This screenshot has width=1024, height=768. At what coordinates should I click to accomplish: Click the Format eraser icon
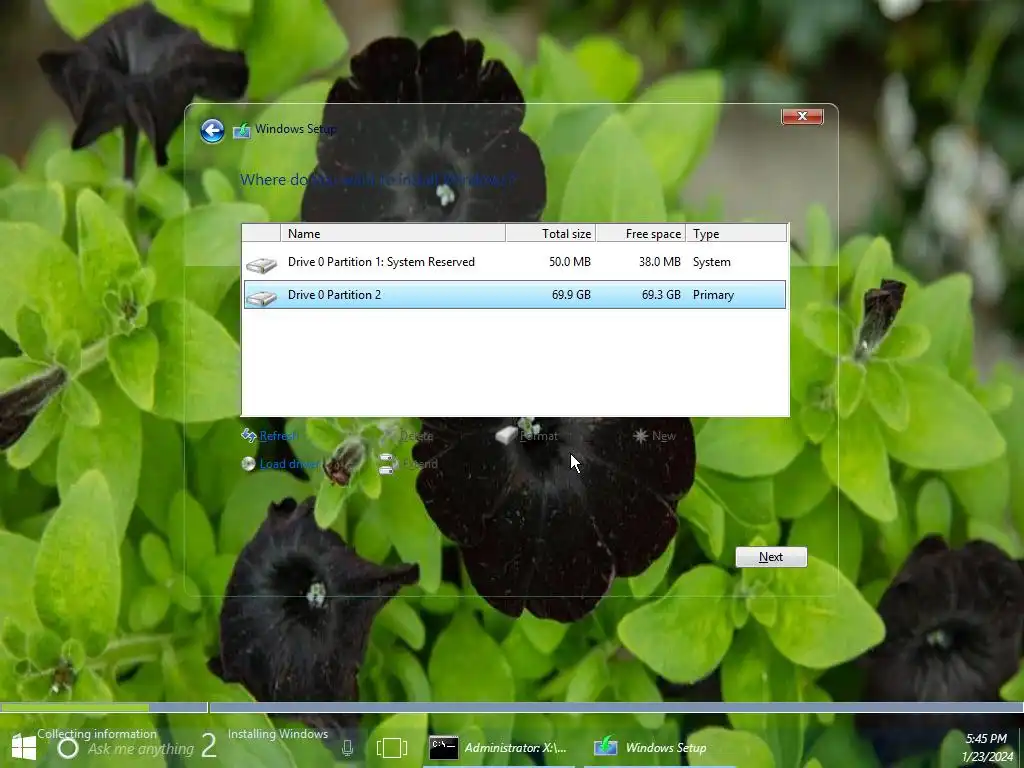tap(506, 435)
